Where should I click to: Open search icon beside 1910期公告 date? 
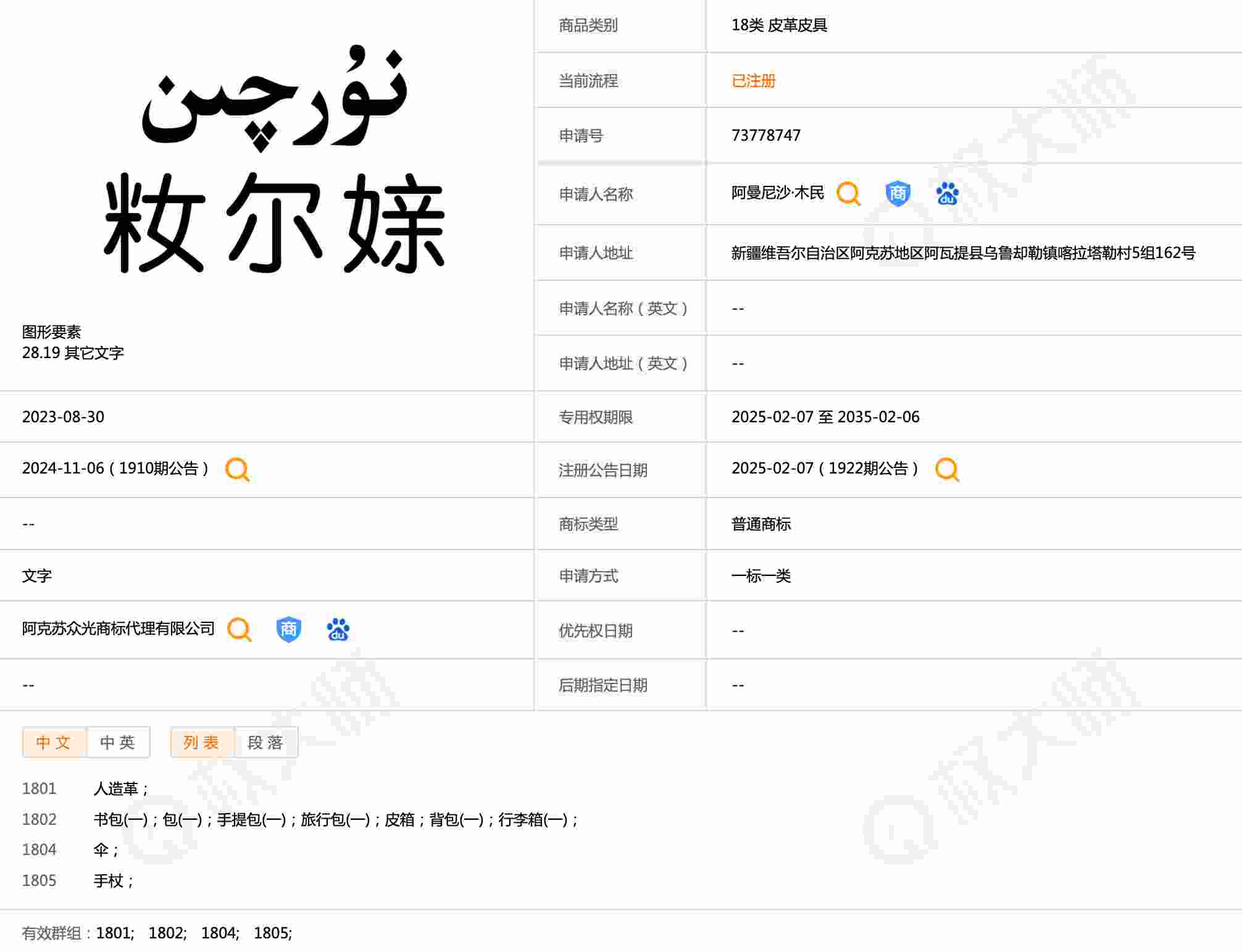(237, 469)
